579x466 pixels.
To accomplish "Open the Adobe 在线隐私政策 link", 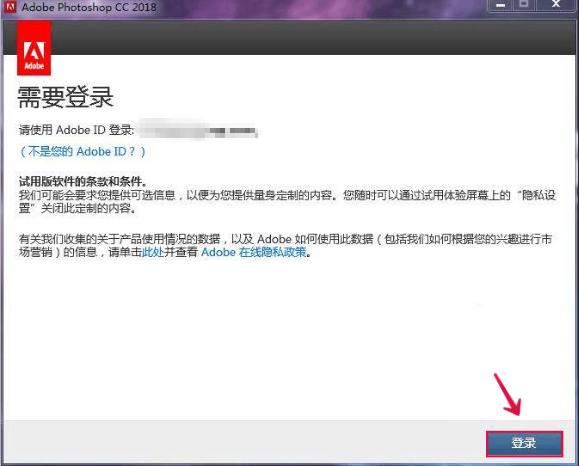I will tap(254, 252).
